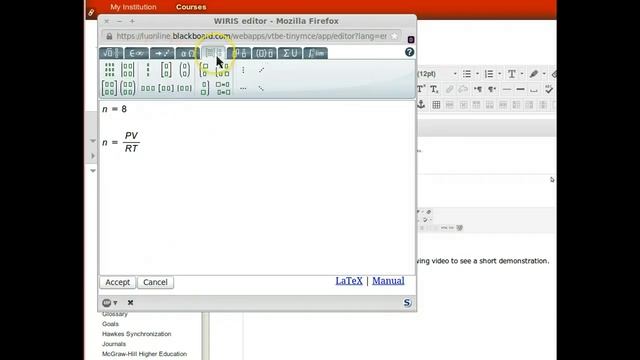The width and height of the screenshot is (640, 360).
Task: Insert a plain row of three cells
Action: (148, 88)
